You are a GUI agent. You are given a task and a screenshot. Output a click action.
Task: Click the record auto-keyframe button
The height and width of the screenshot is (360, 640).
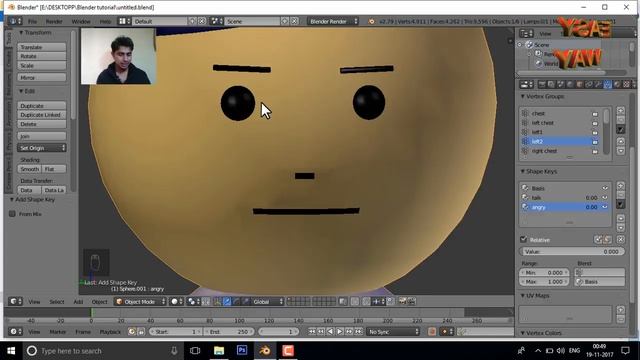[432, 331]
